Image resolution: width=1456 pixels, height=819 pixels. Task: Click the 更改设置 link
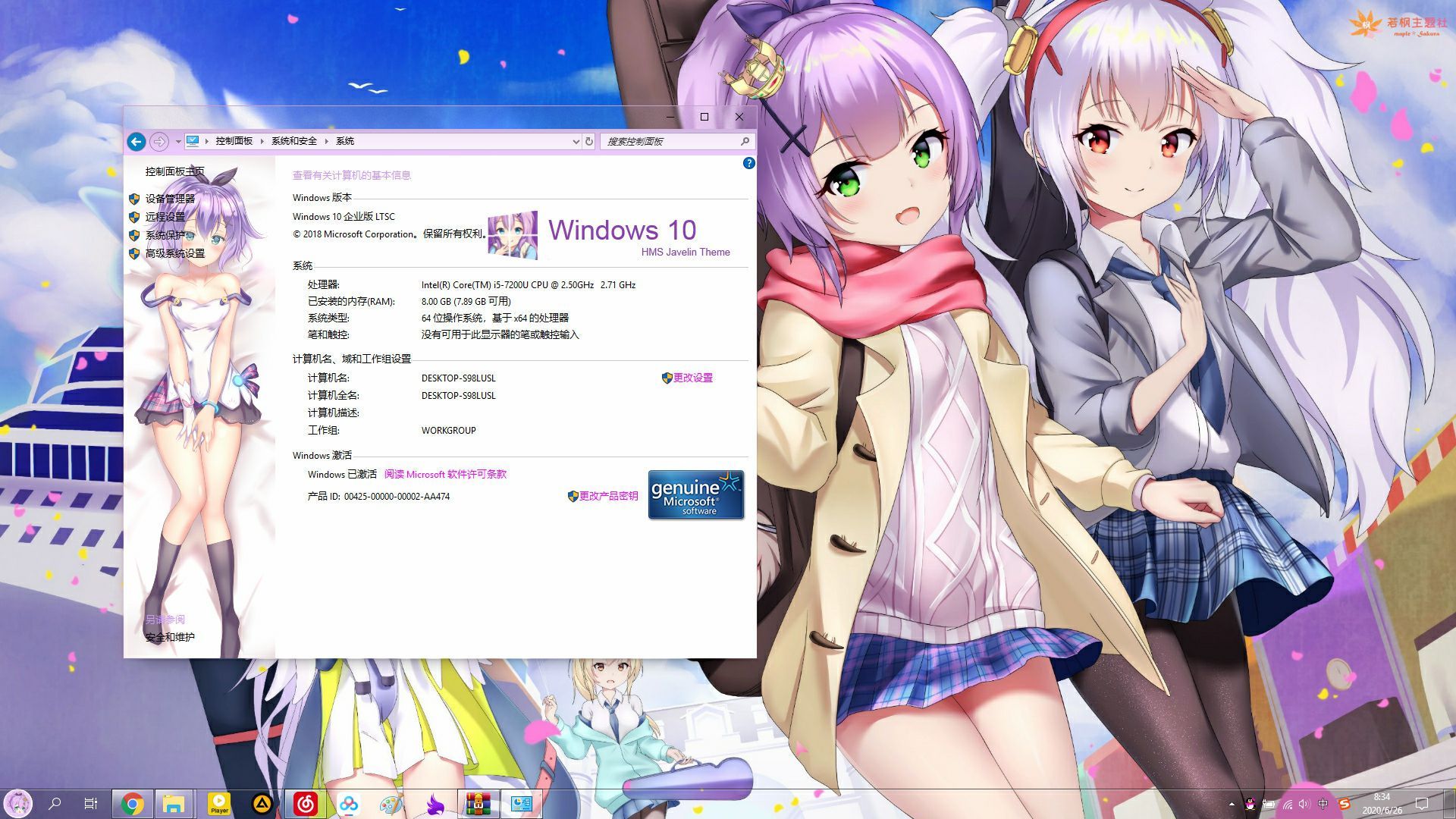692,378
